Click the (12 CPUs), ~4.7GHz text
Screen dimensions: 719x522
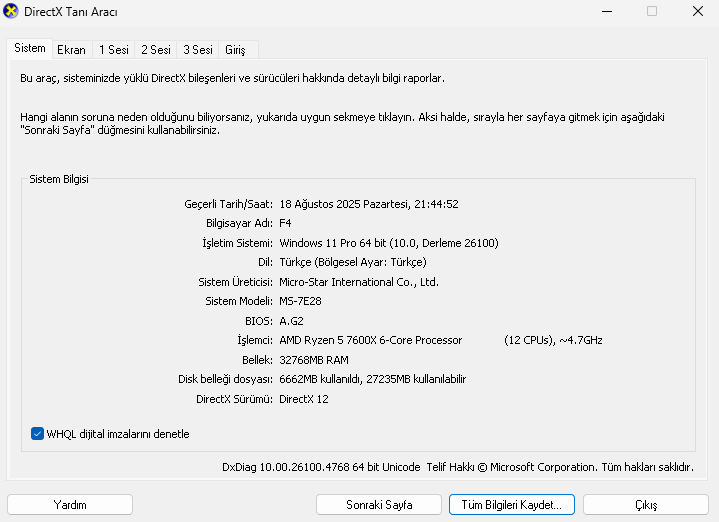553,340
